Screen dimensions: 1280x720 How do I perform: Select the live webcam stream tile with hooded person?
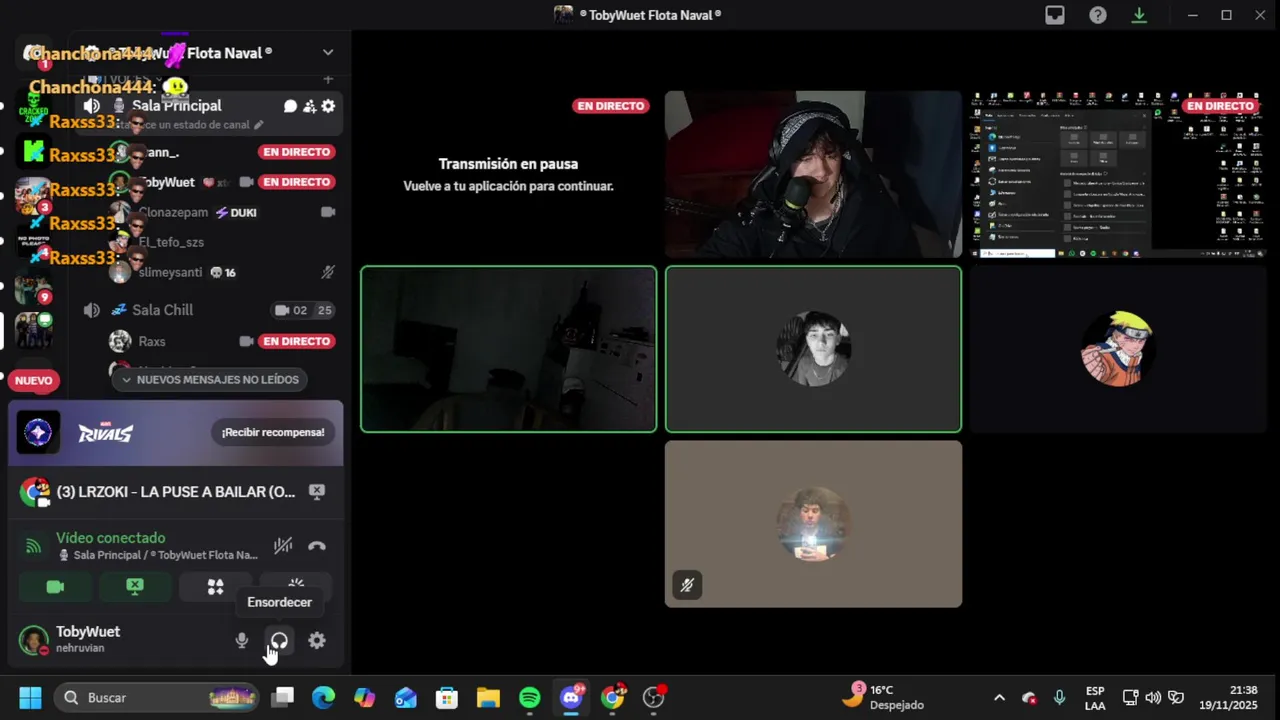[x=813, y=174]
